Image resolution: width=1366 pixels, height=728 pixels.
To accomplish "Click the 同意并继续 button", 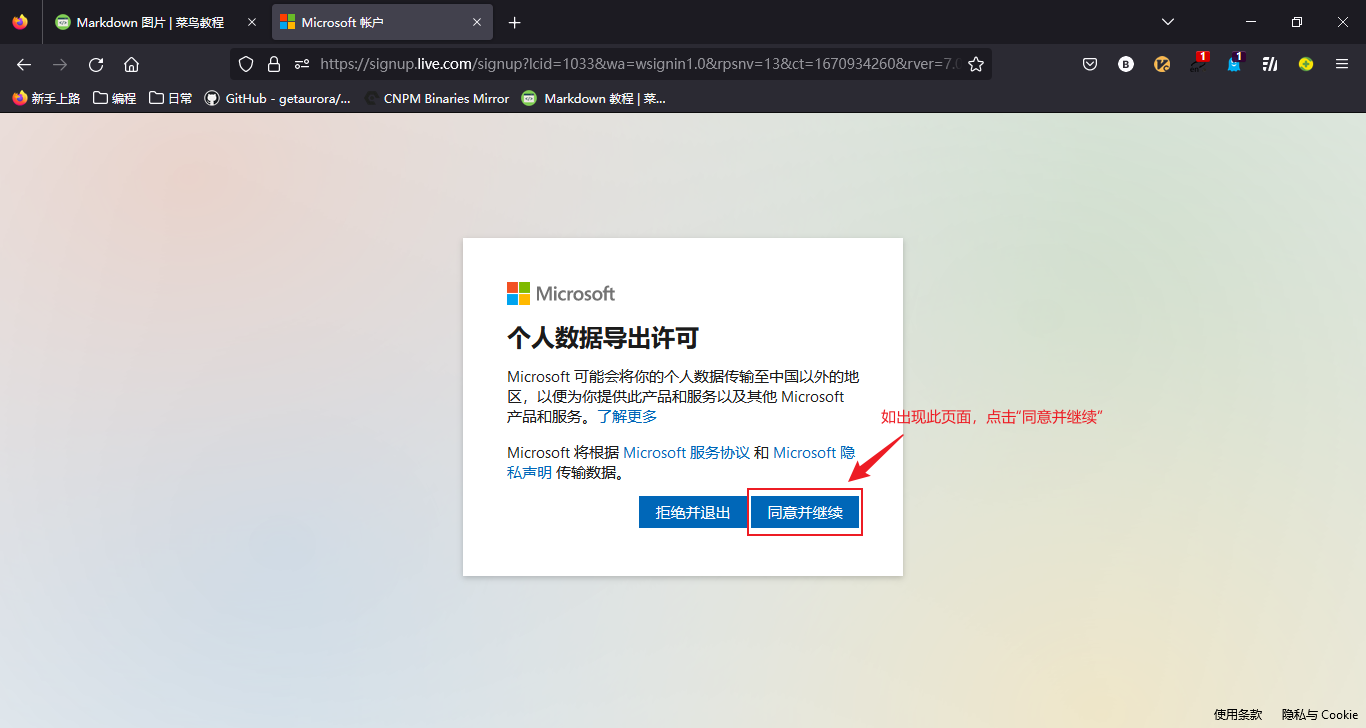I will [805, 512].
